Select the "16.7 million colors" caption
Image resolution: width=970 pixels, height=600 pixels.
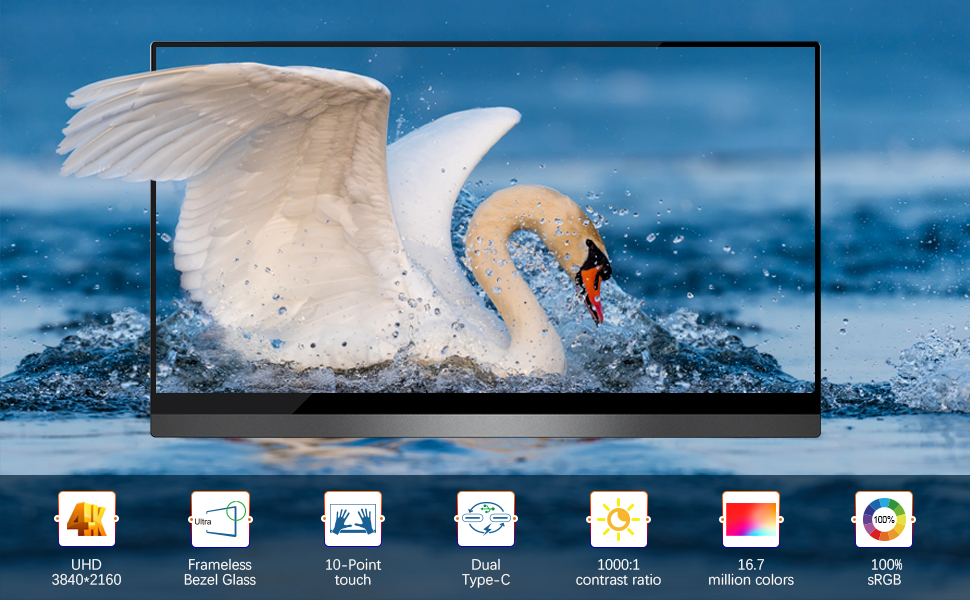tap(750, 572)
